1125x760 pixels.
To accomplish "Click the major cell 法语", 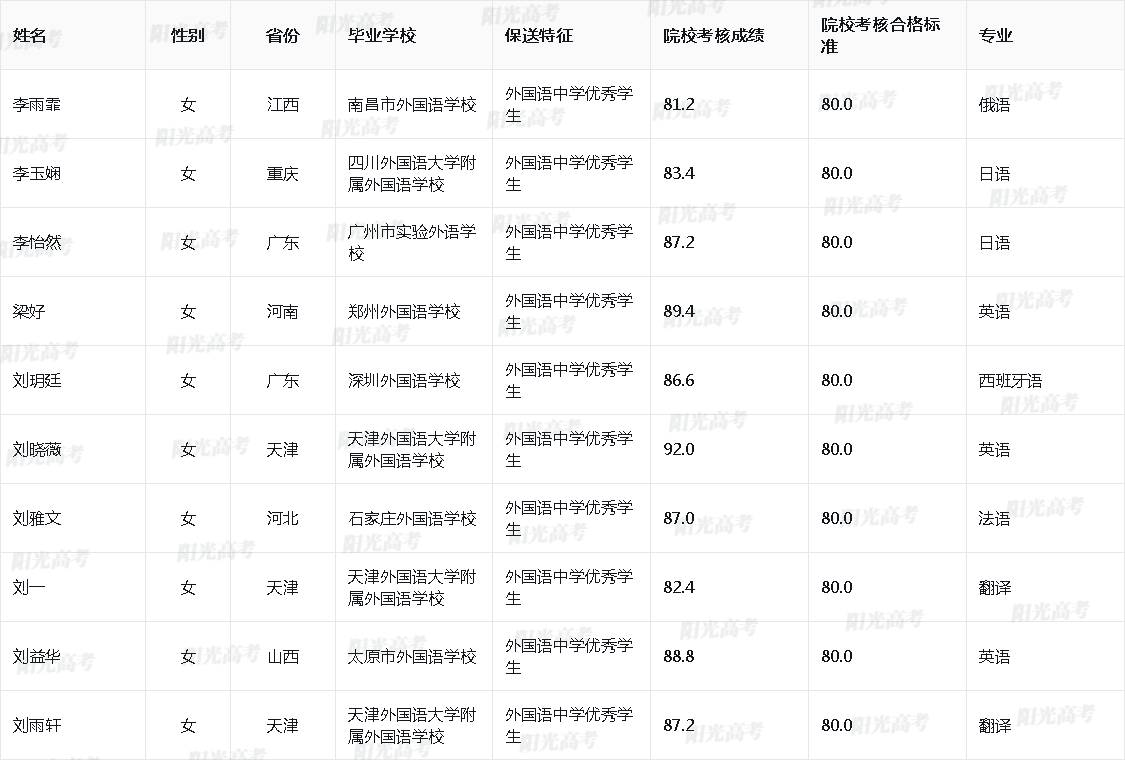I will 994,519.
